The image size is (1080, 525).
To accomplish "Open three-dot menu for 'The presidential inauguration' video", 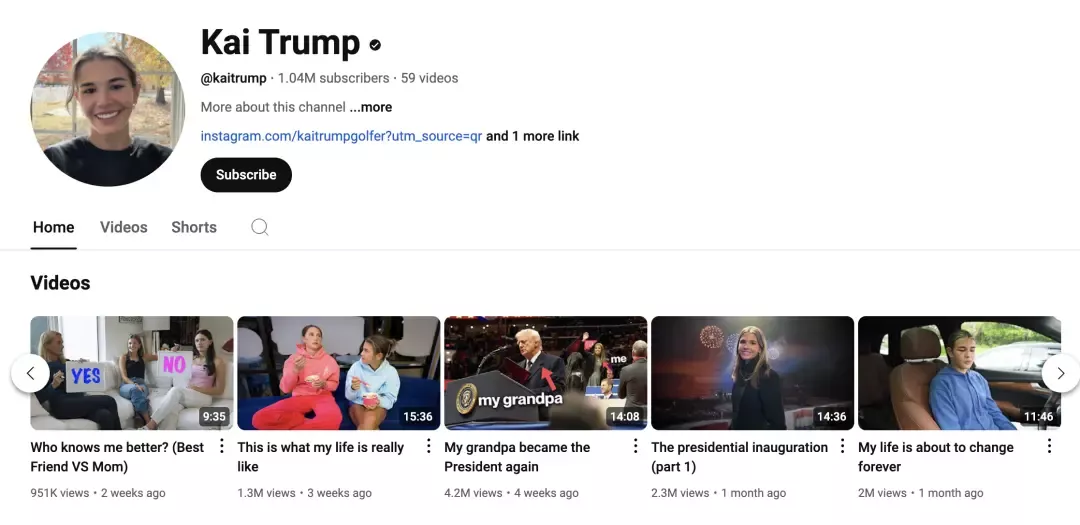I will (x=842, y=446).
